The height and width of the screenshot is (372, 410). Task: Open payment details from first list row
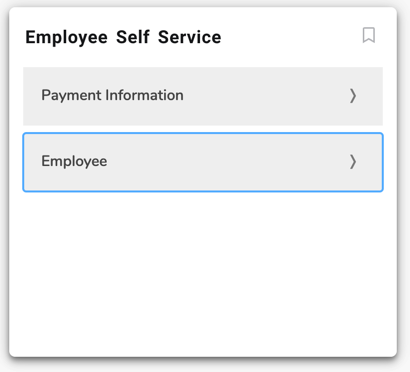coord(203,96)
